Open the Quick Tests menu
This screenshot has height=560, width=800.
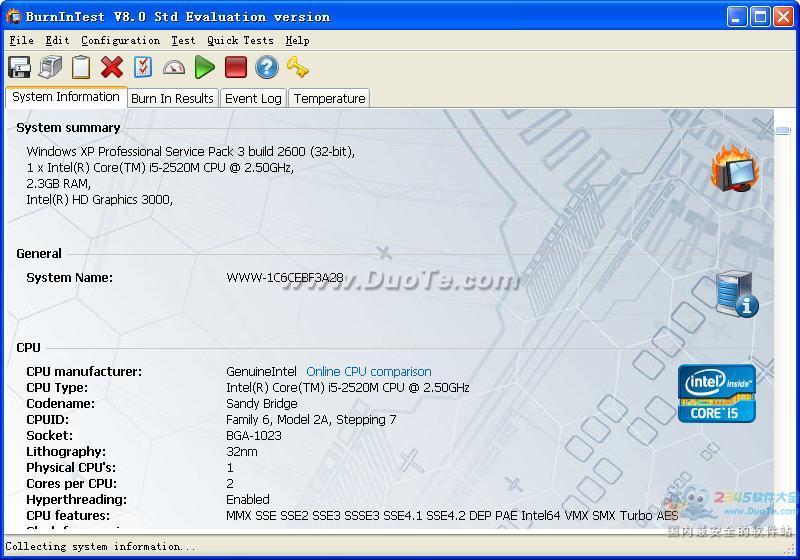click(240, 40)
